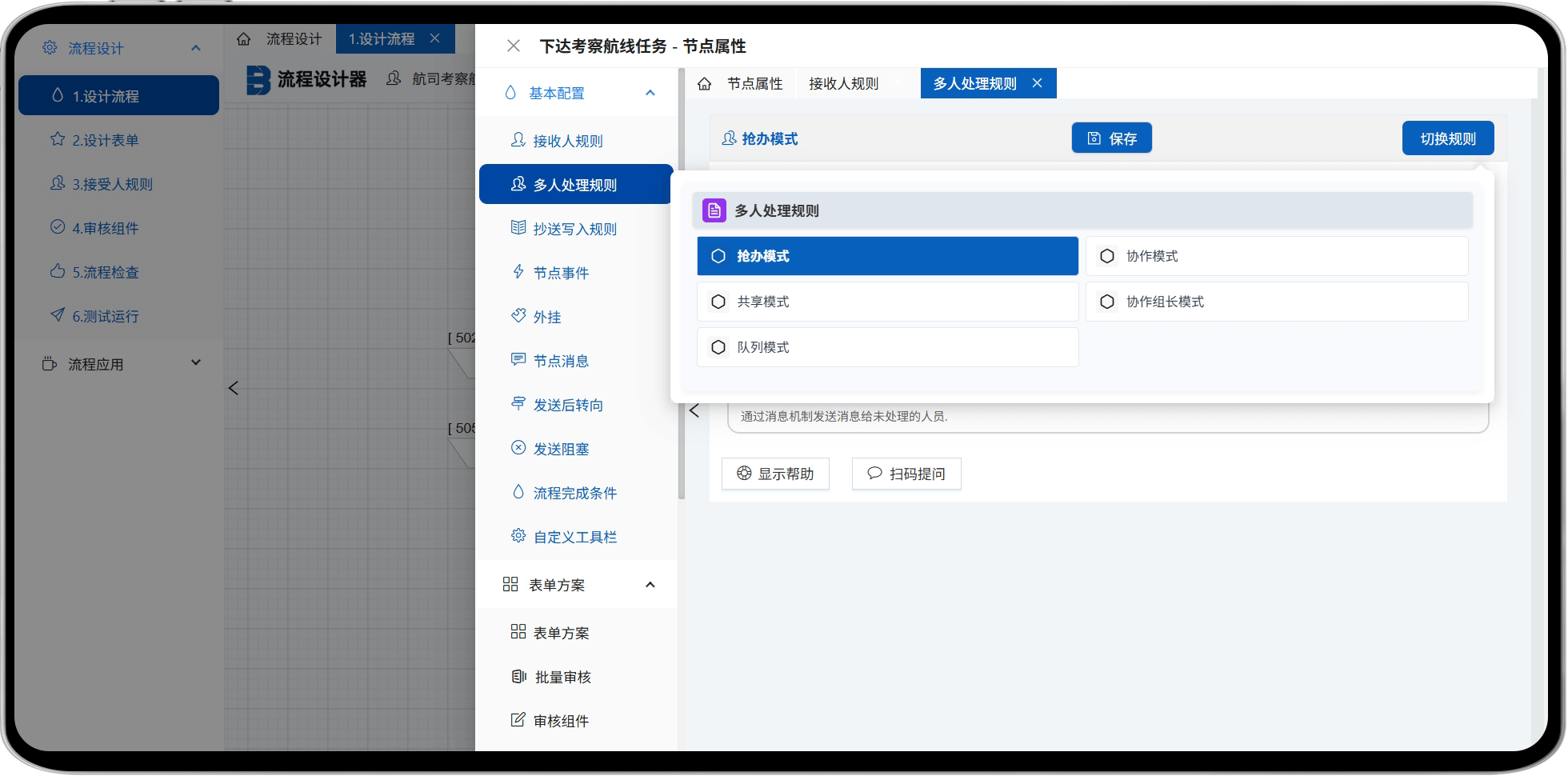
Task: Select the 共享模式 option
Action: (x=887, y=302)
